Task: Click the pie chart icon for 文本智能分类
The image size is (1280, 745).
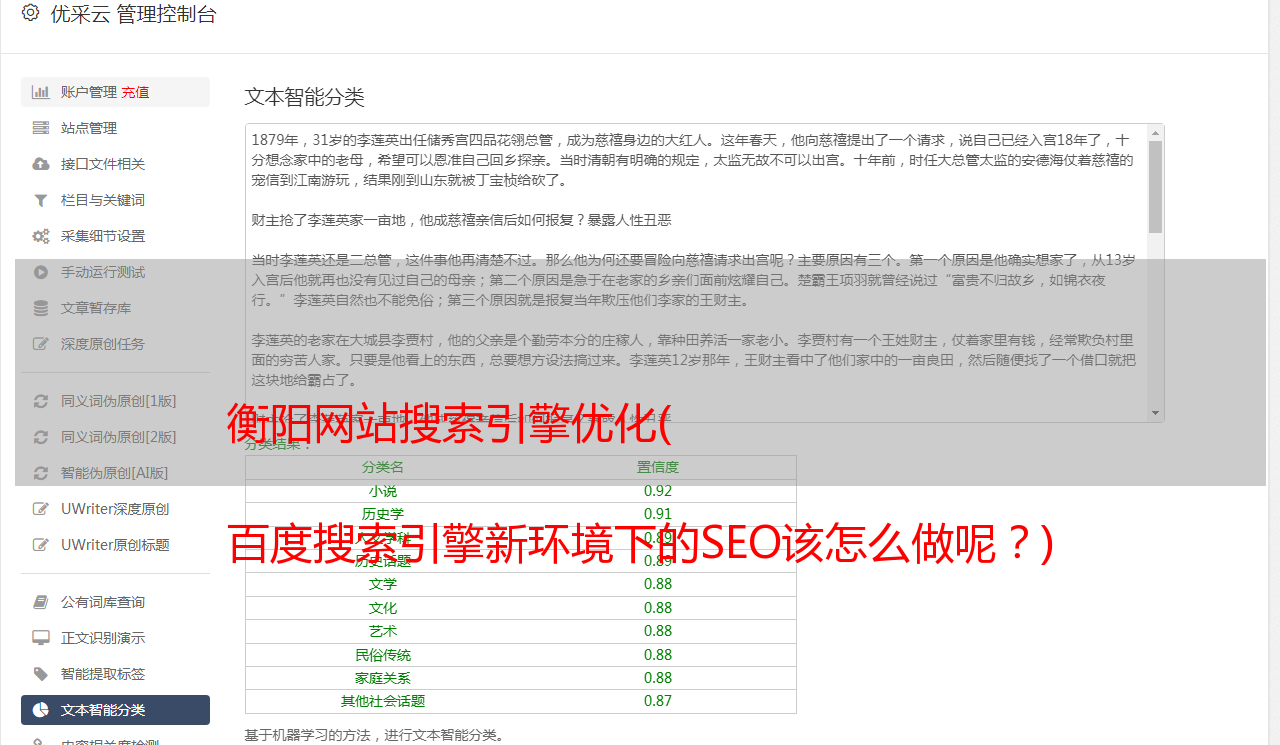Action: coord(41,710)
